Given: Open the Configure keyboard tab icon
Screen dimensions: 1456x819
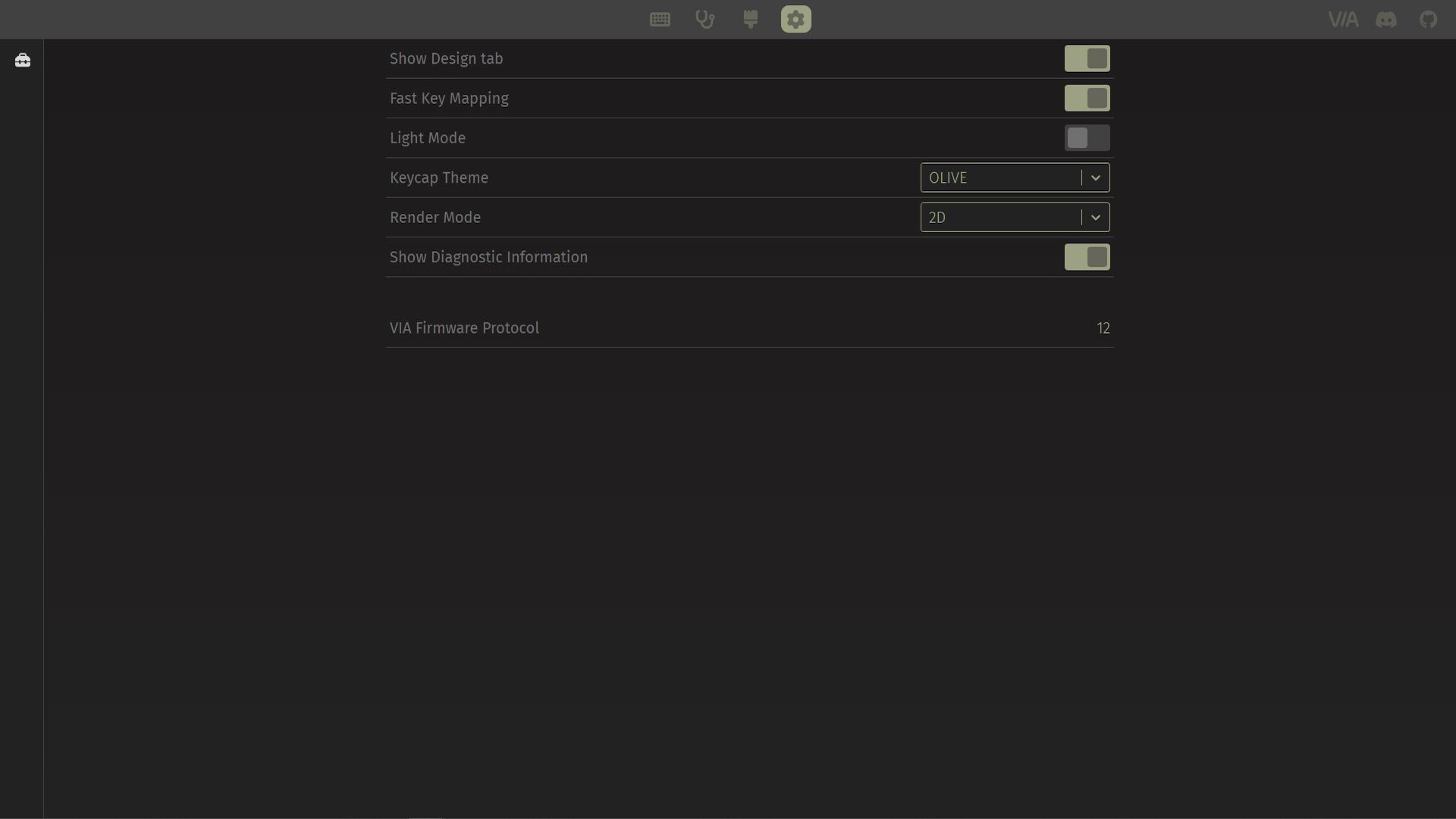Looking at the screenshot, I should coord(660,20).
